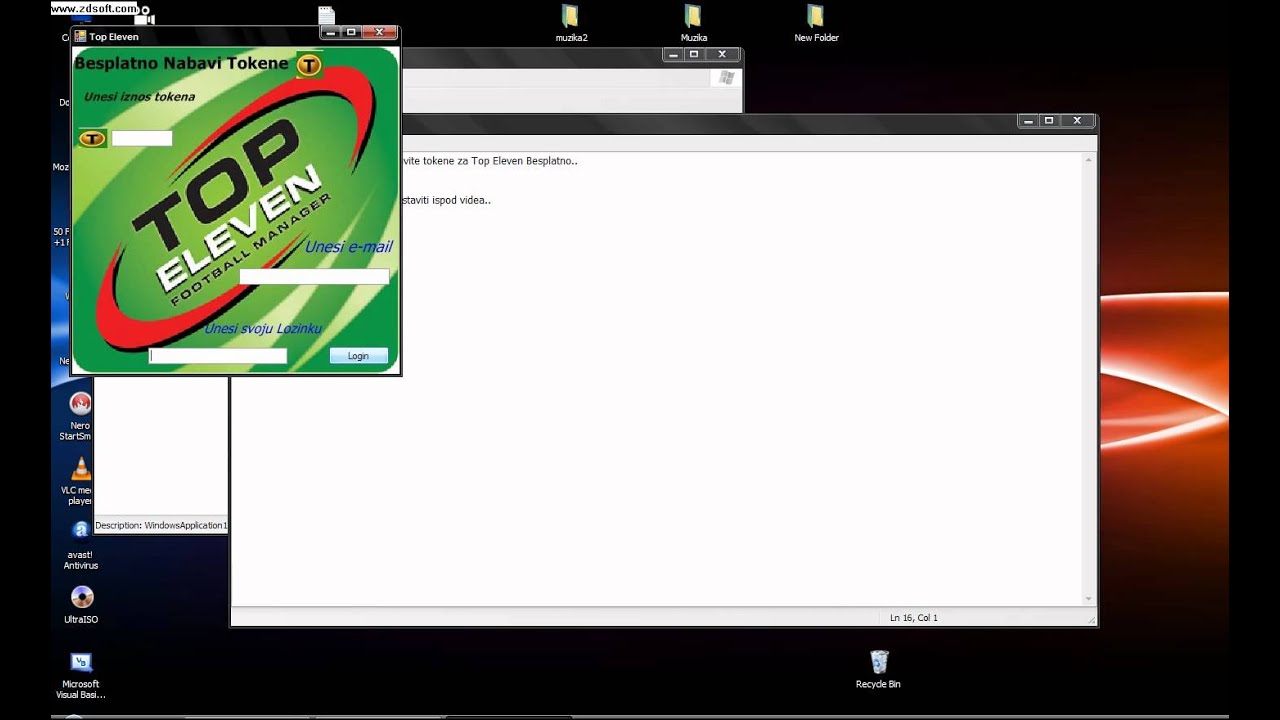The width and height of the screenshot is (1280, 720).
Task: Close the middle background window
Action: click(x=722, y=54)
